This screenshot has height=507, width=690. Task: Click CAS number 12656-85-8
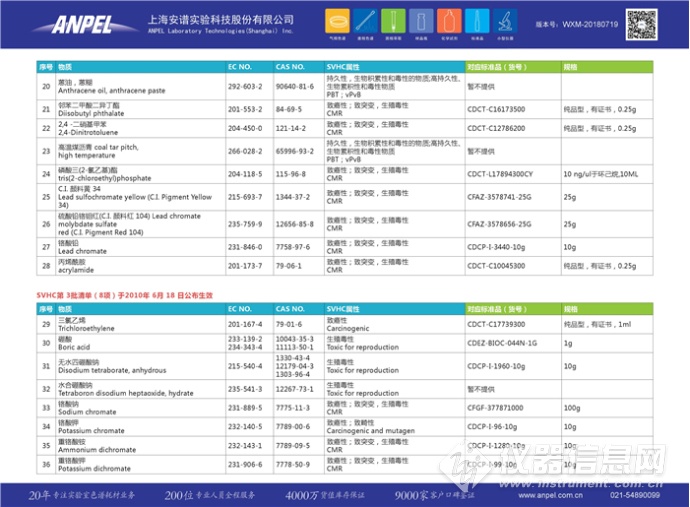pos(295,224)
